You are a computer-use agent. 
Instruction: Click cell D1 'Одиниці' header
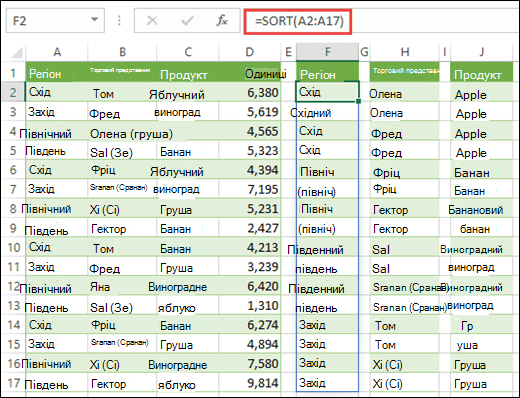[x=250, y=72]
